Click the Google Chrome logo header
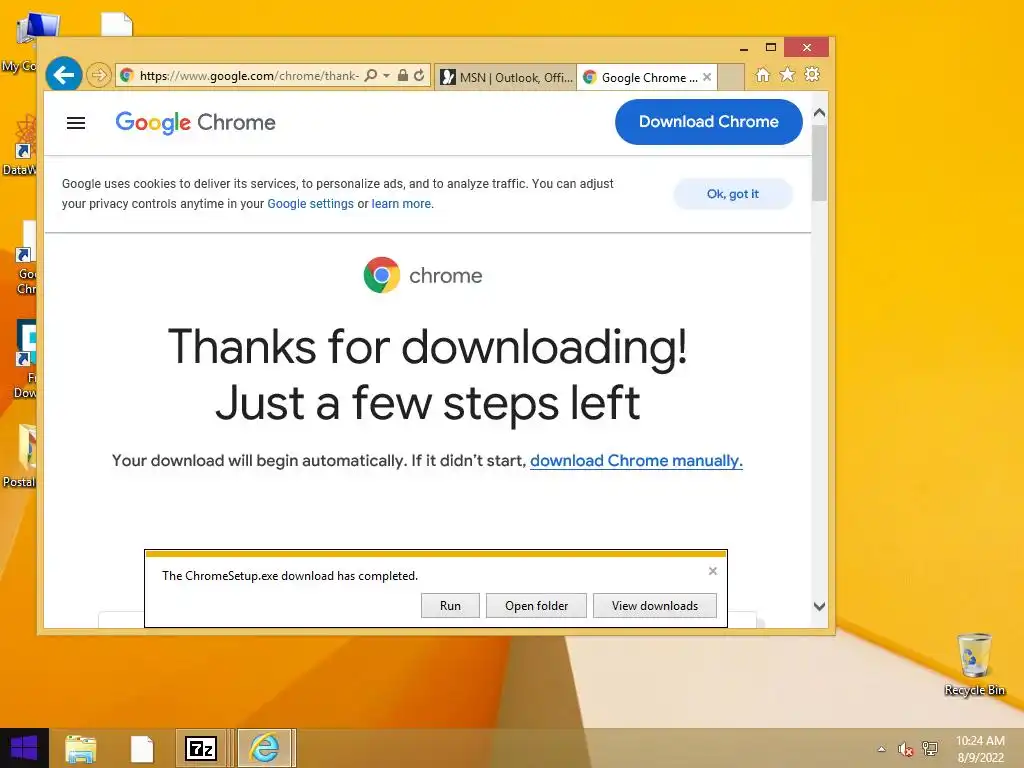Image resolution: width=1024 pixels, height=768 pixels. 195,122
